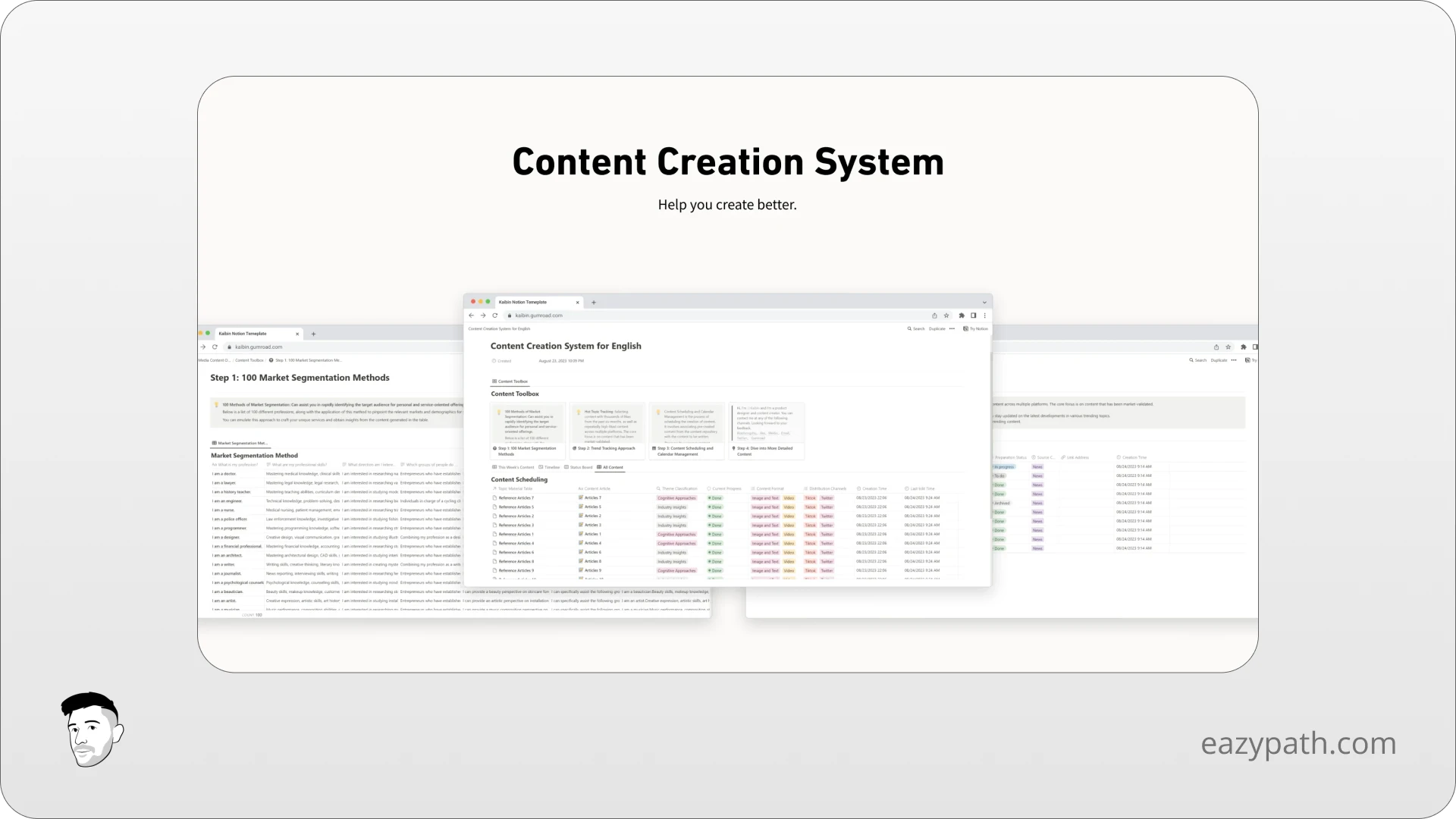Switch to the Status Board tab
The image size is (1456, 819).
tap(579, 468)
